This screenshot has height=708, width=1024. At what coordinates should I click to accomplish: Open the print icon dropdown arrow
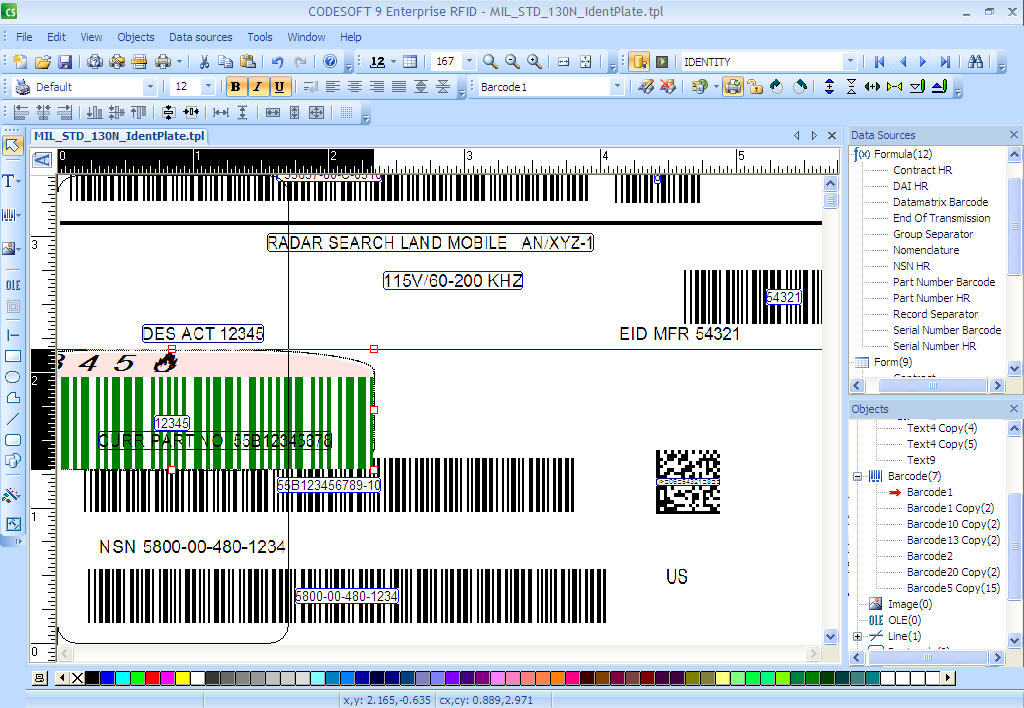[x=179, y=62]
